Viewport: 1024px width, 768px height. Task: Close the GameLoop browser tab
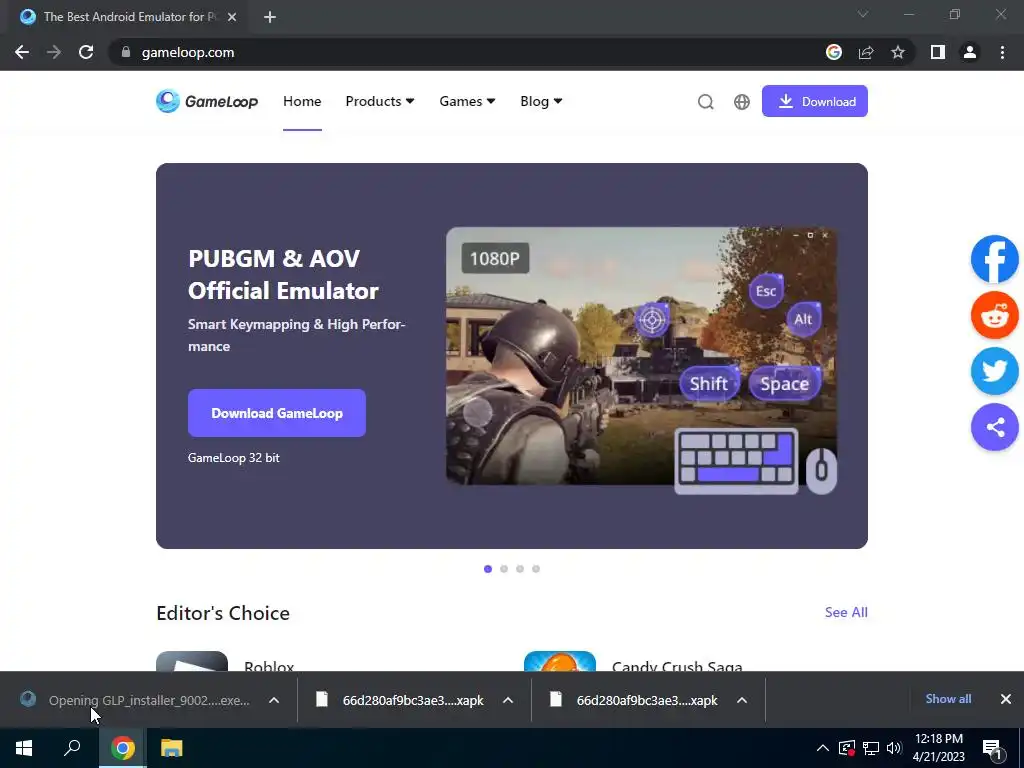click(x=232, y=17)
